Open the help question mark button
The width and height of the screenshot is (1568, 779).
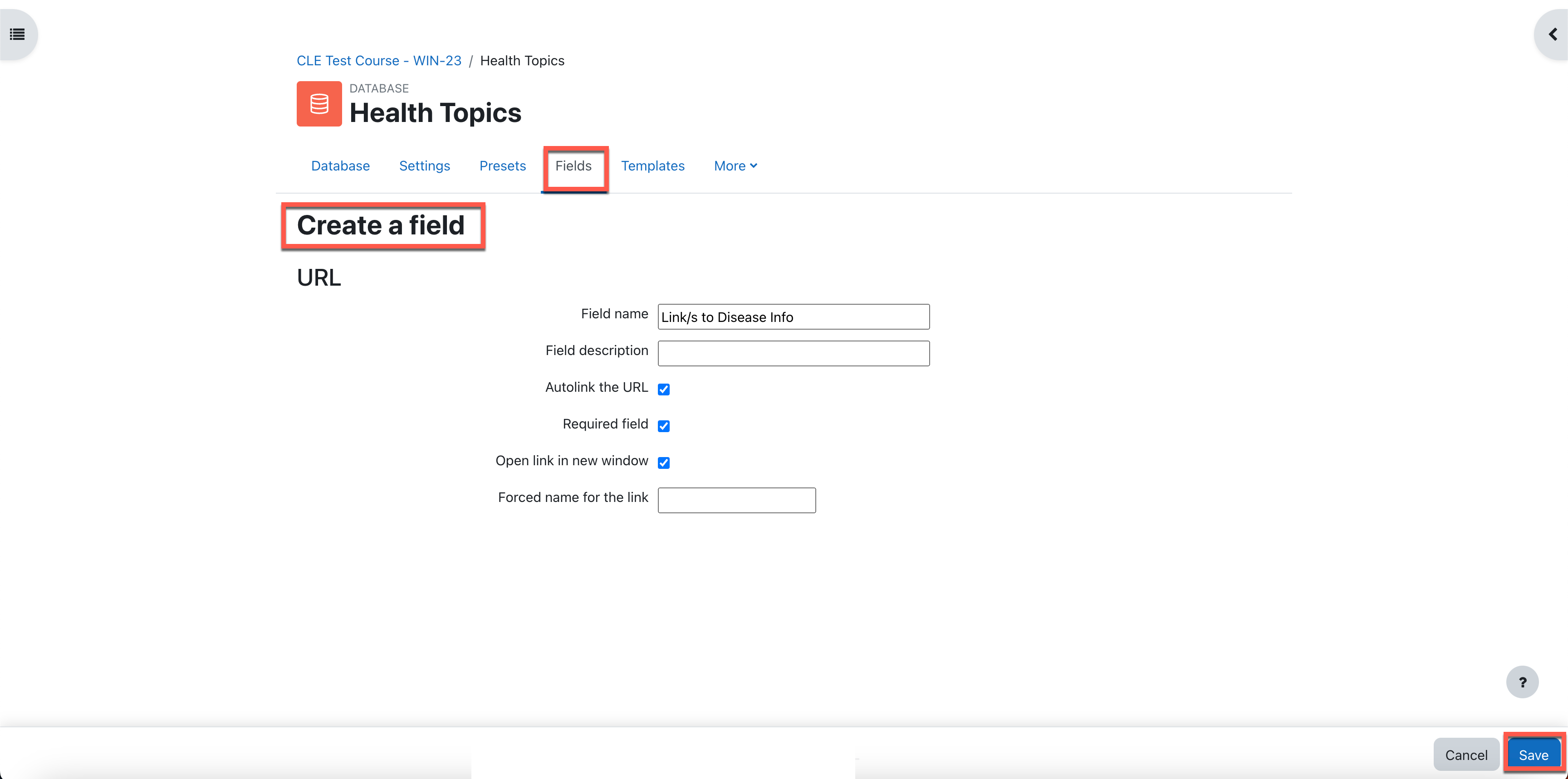pos(1522,682)
